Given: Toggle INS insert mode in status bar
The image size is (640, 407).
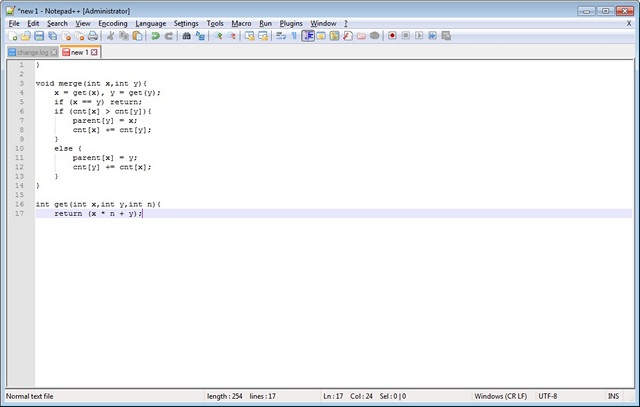Looking at the screenshot, I should (x=613, y=396).
